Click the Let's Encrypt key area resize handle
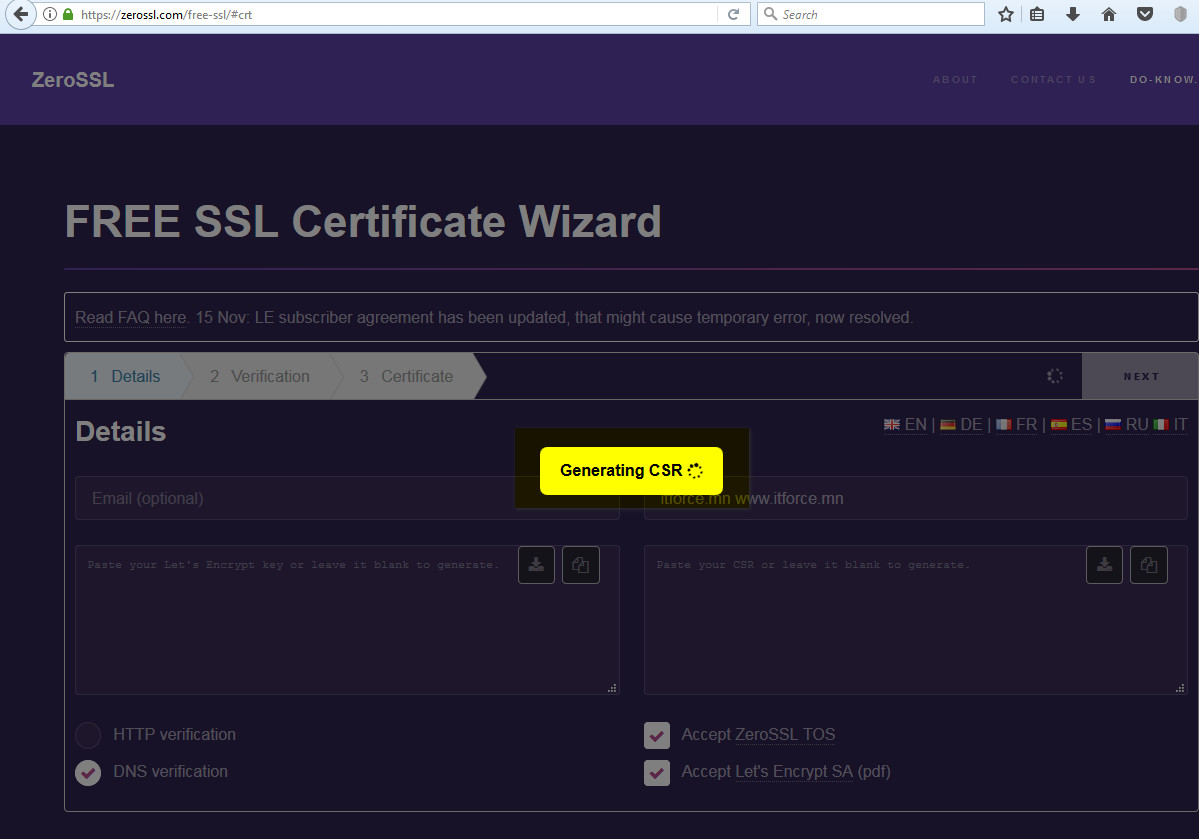The height and width of the screenshot is (839, 1199). (x=612, y=688)
